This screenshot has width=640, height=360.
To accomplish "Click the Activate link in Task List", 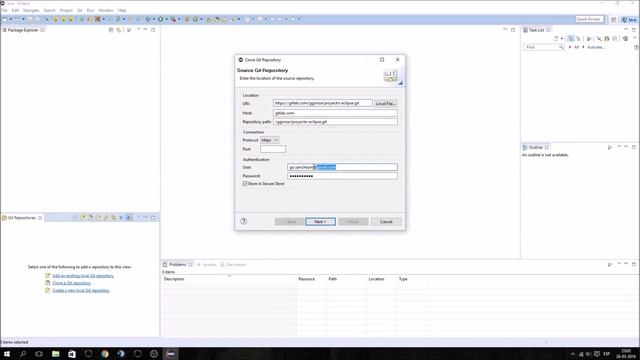I will 596,47.
